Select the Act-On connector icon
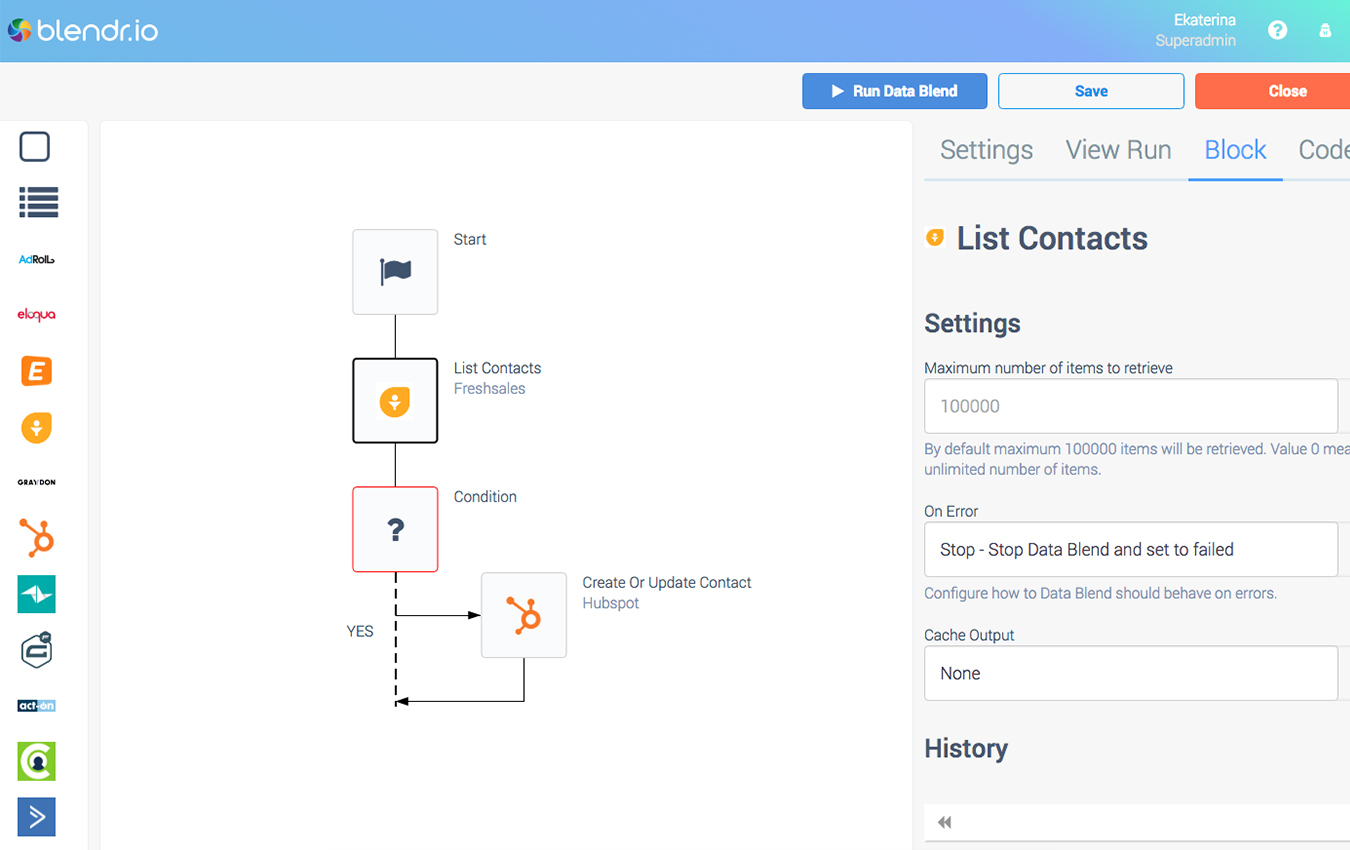Screen dimensions: 1350x850 click(x=36, y=705)
